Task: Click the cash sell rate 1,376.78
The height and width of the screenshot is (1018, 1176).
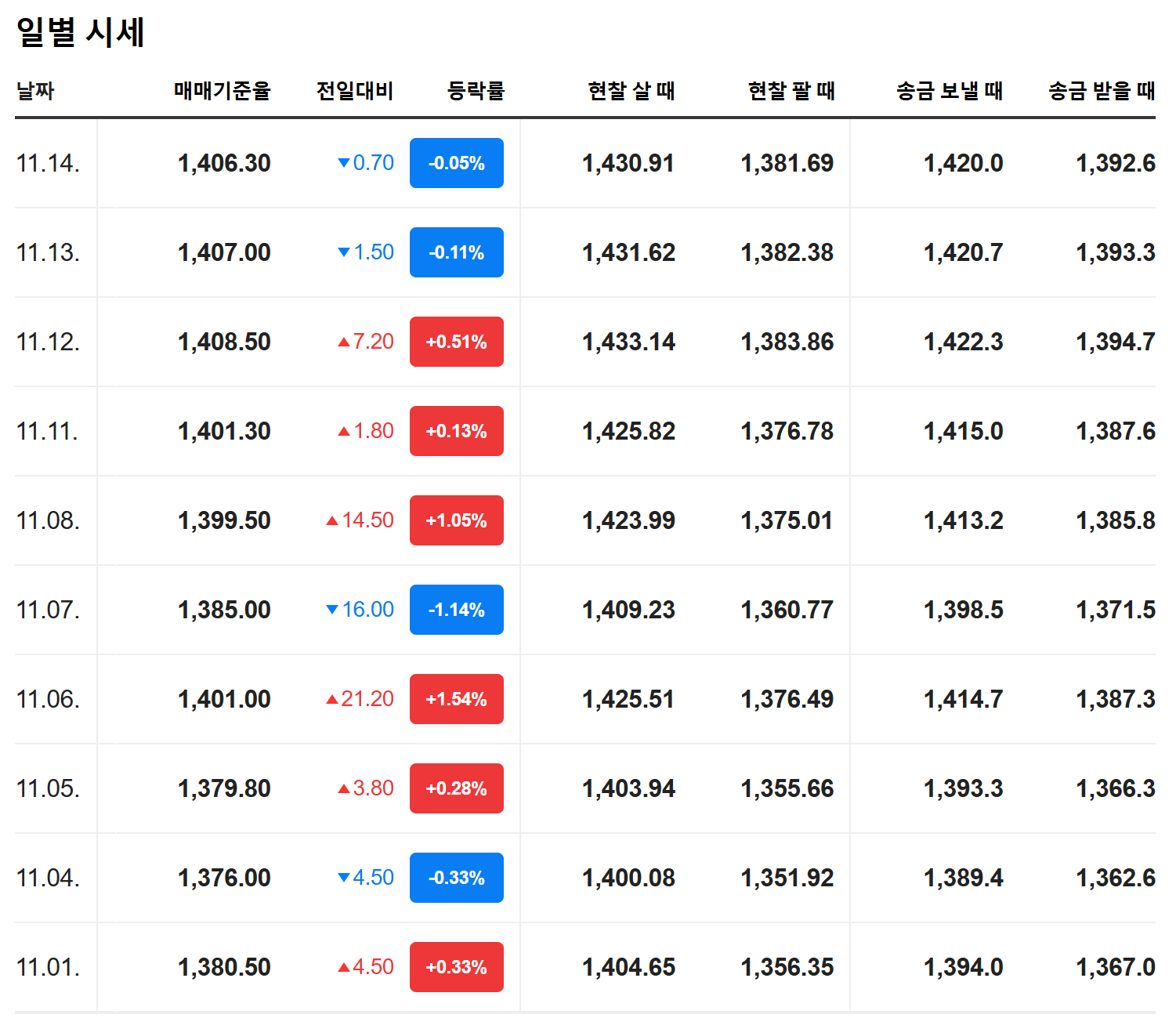Action: click(x=787, y=431)
